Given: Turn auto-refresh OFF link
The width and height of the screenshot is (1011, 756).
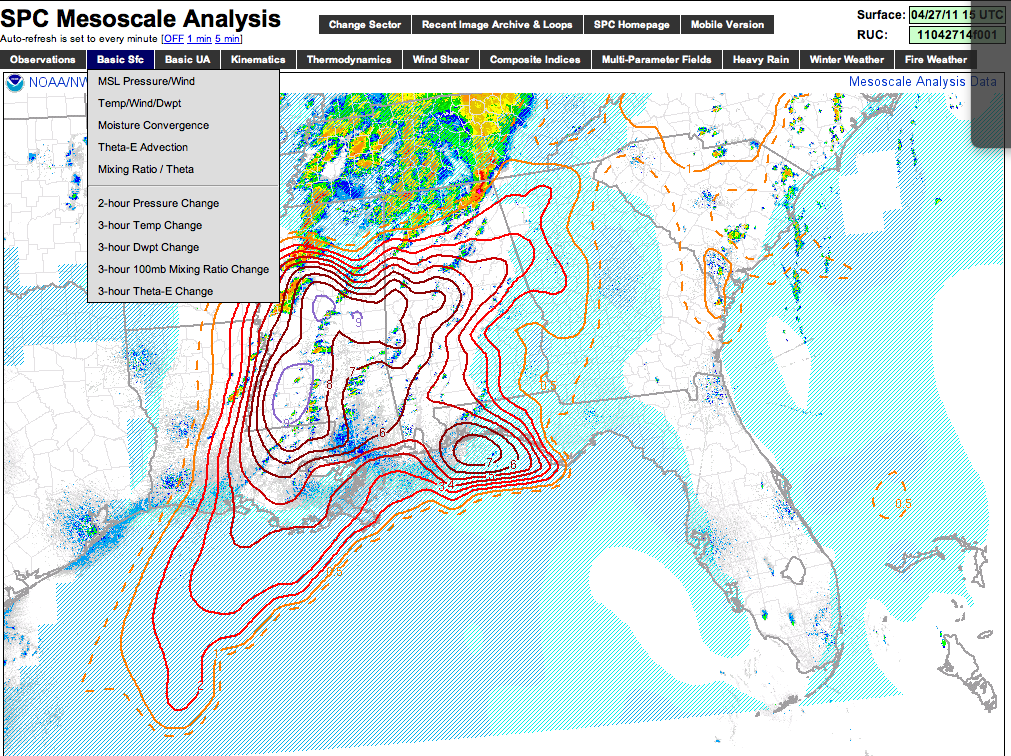Looking at the screenshot, I should (x=173, y=39).
